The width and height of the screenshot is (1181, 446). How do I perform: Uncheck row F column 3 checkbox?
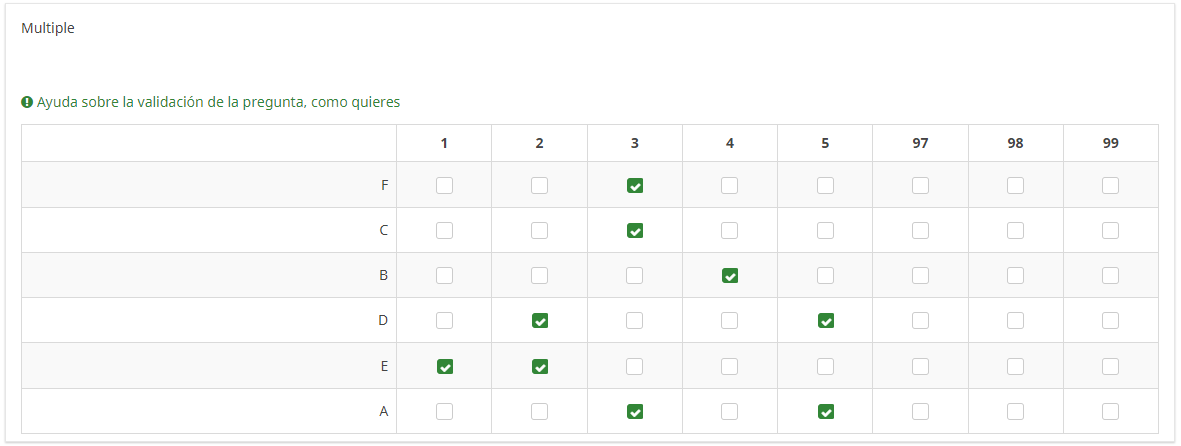(x=635, y=185)
